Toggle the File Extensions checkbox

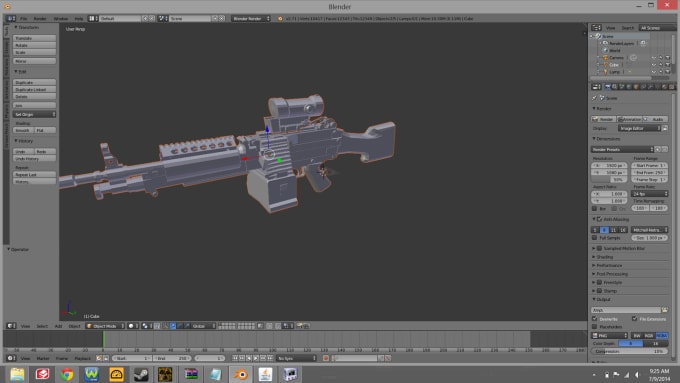634,319
